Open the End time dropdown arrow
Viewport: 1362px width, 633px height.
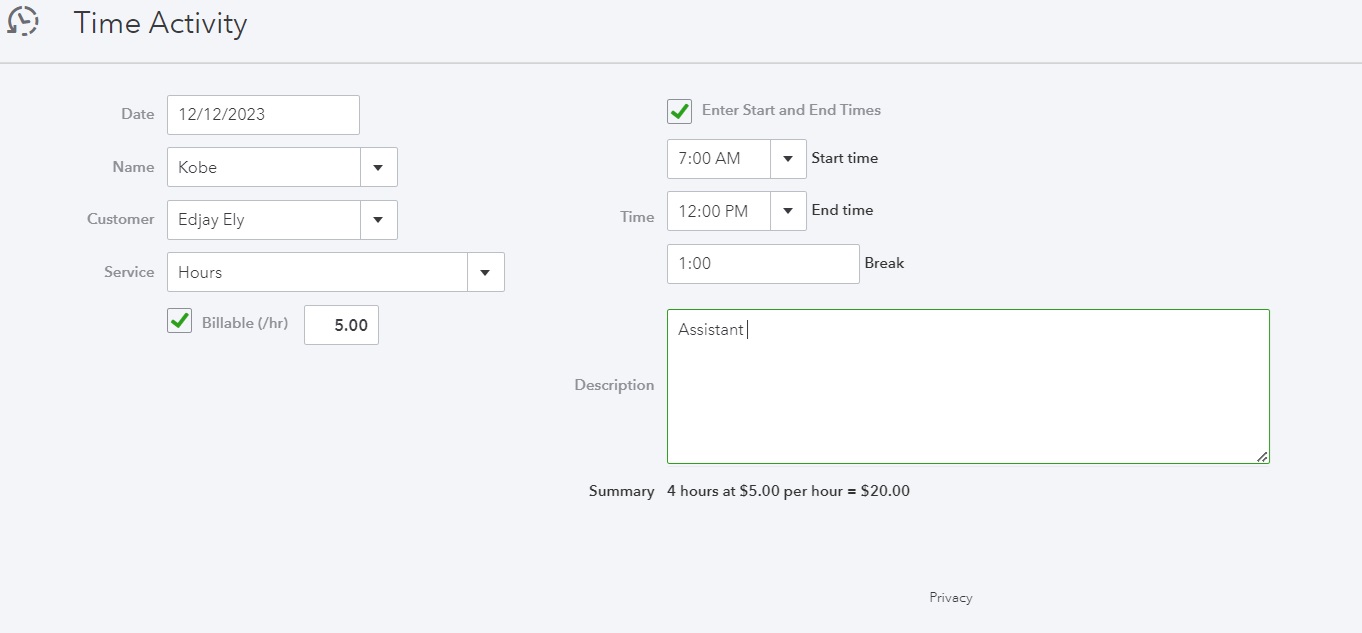788,211
